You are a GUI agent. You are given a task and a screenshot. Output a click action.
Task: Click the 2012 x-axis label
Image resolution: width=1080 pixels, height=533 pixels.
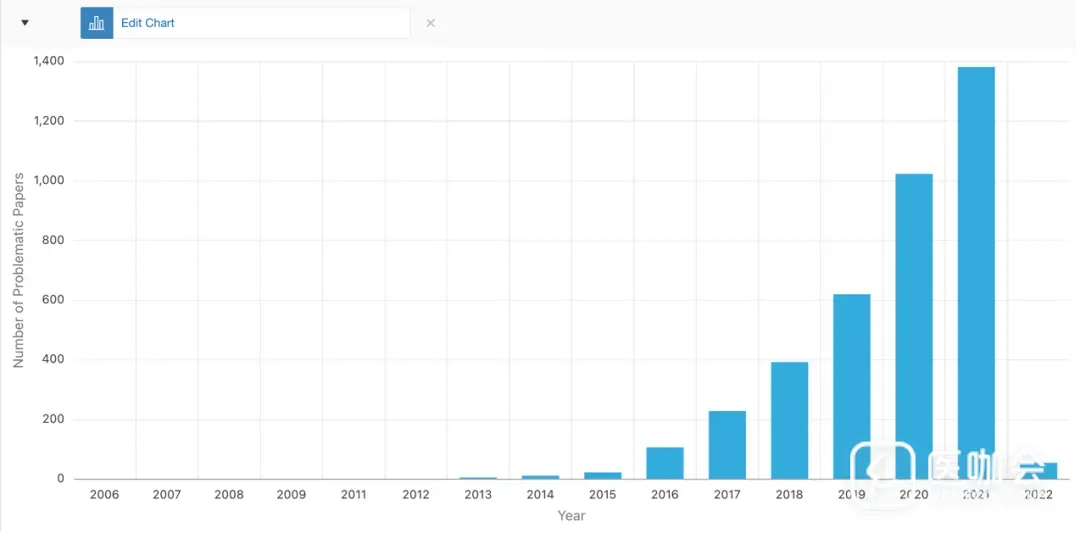click(416, 495)
